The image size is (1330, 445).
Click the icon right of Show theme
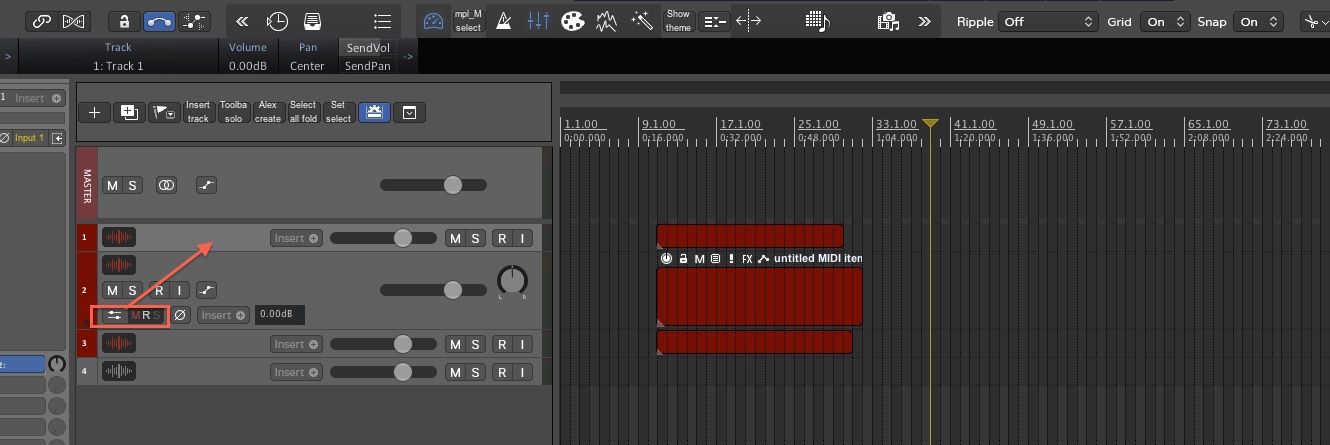click(x=713, y=21)
